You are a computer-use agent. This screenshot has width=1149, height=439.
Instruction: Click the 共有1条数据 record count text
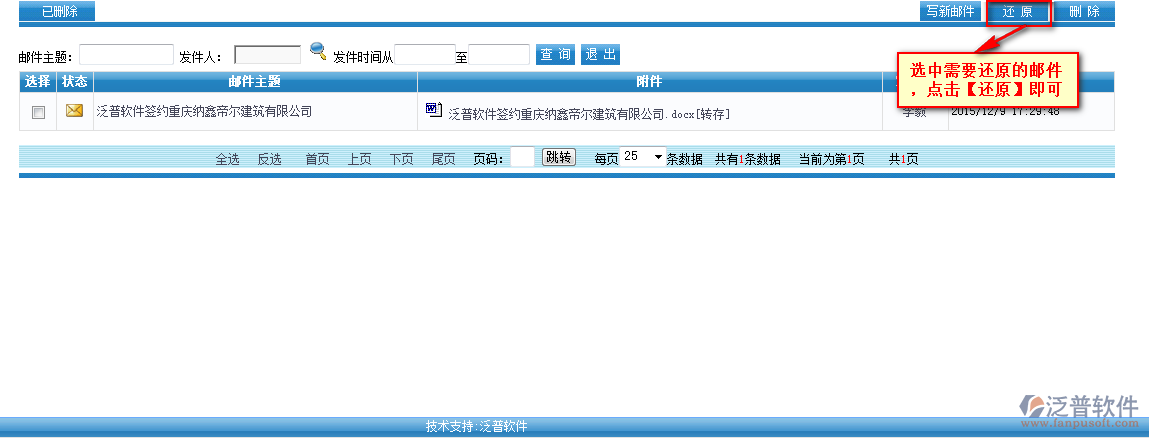pyautogui.click(x=747, y=159)
